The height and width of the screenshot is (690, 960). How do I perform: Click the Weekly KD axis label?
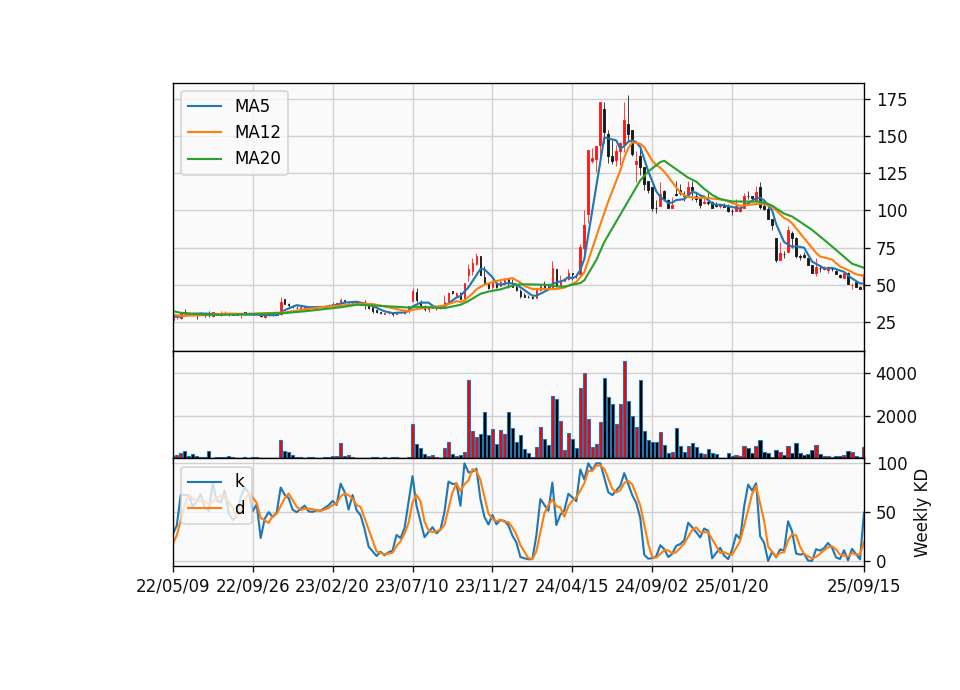coord(921,514)
